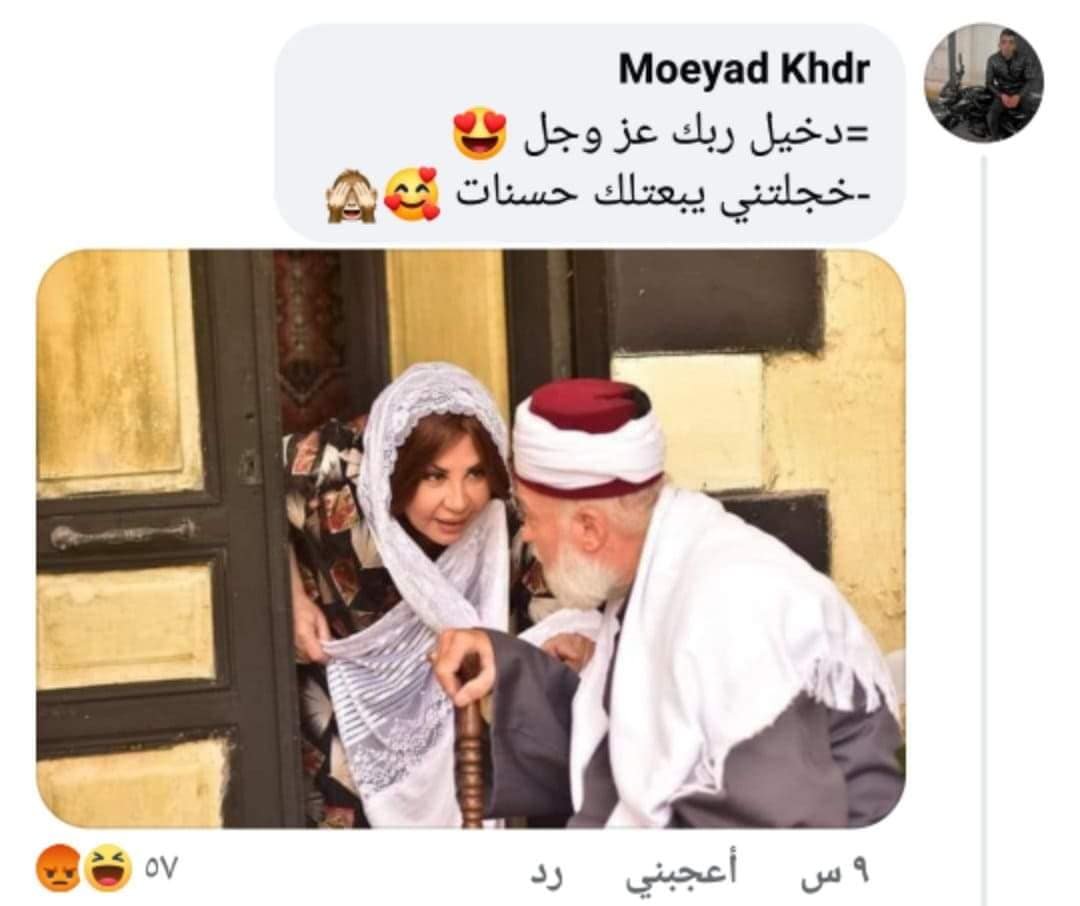This screenshot has height=906, width=1080.
Task: Open Moeyad Khdr's profile picture avatar
Action: pos(984,82)
